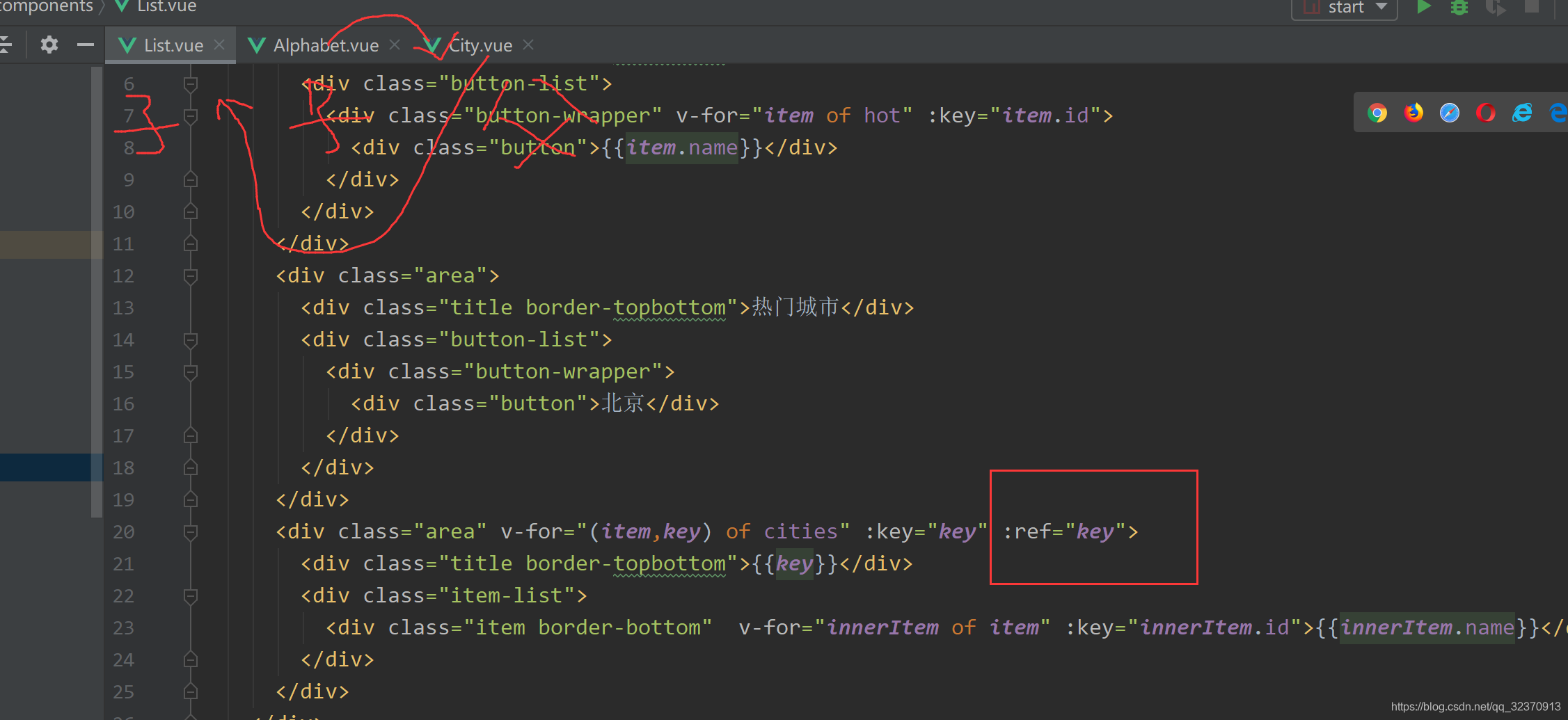Screen dimensions: 1568x720
Task: Collapse code fold marker on line 7
Action: click(191, 116)
